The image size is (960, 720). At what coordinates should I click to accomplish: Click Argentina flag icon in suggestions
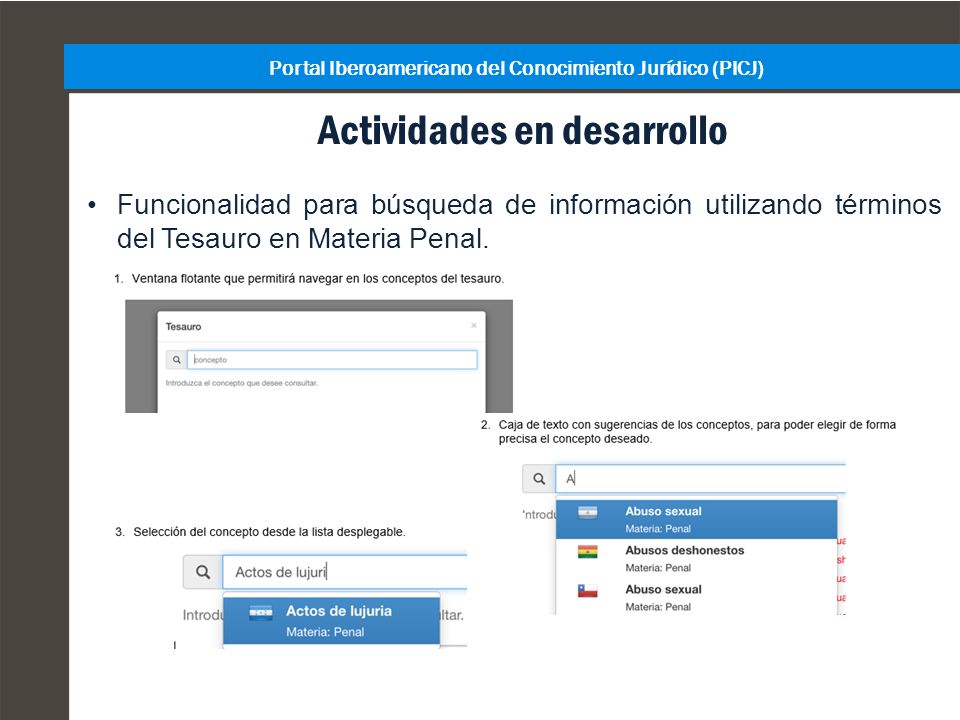click(x=588, y=512)
